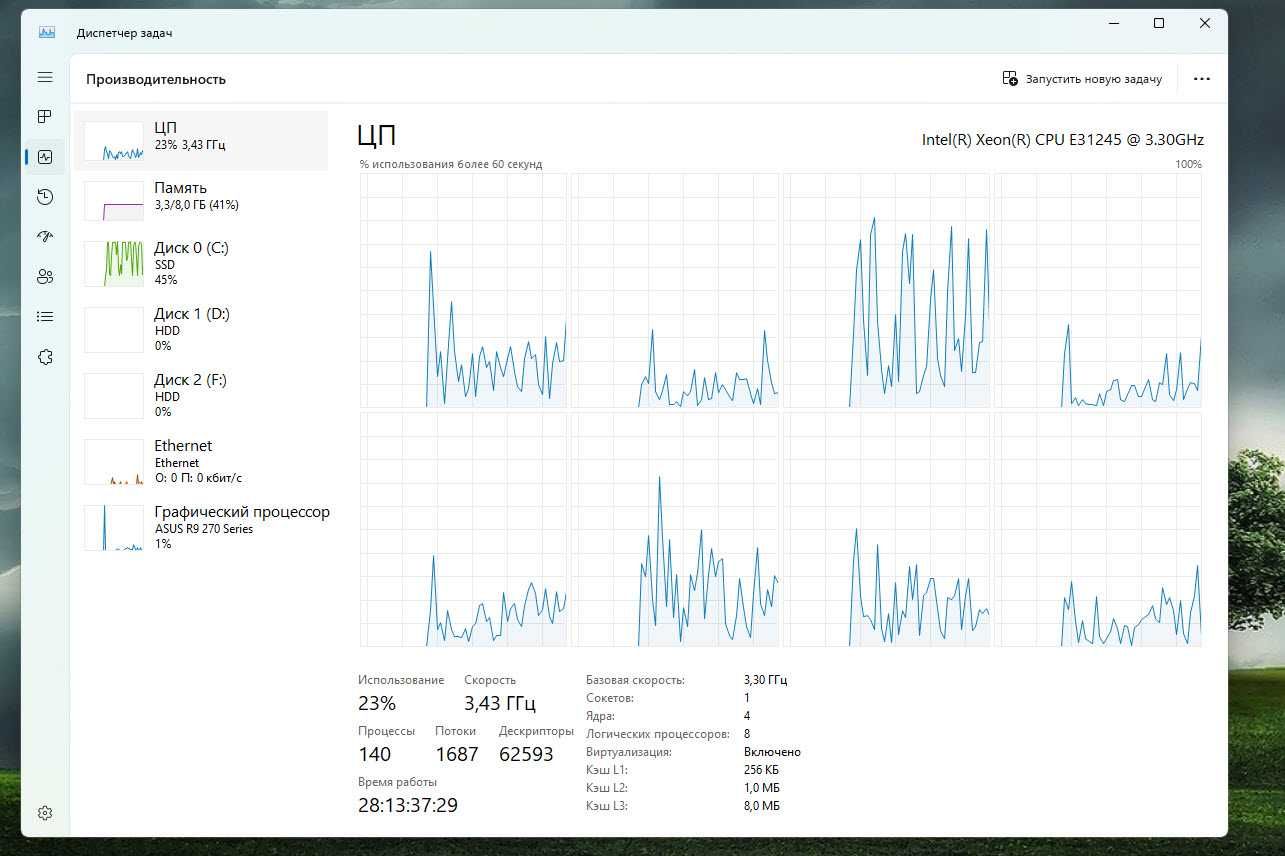The width and height of the screenshot is (1285, 856).
Task: Click the Task Manager app icon in title bar
Action: coord(47,32)
